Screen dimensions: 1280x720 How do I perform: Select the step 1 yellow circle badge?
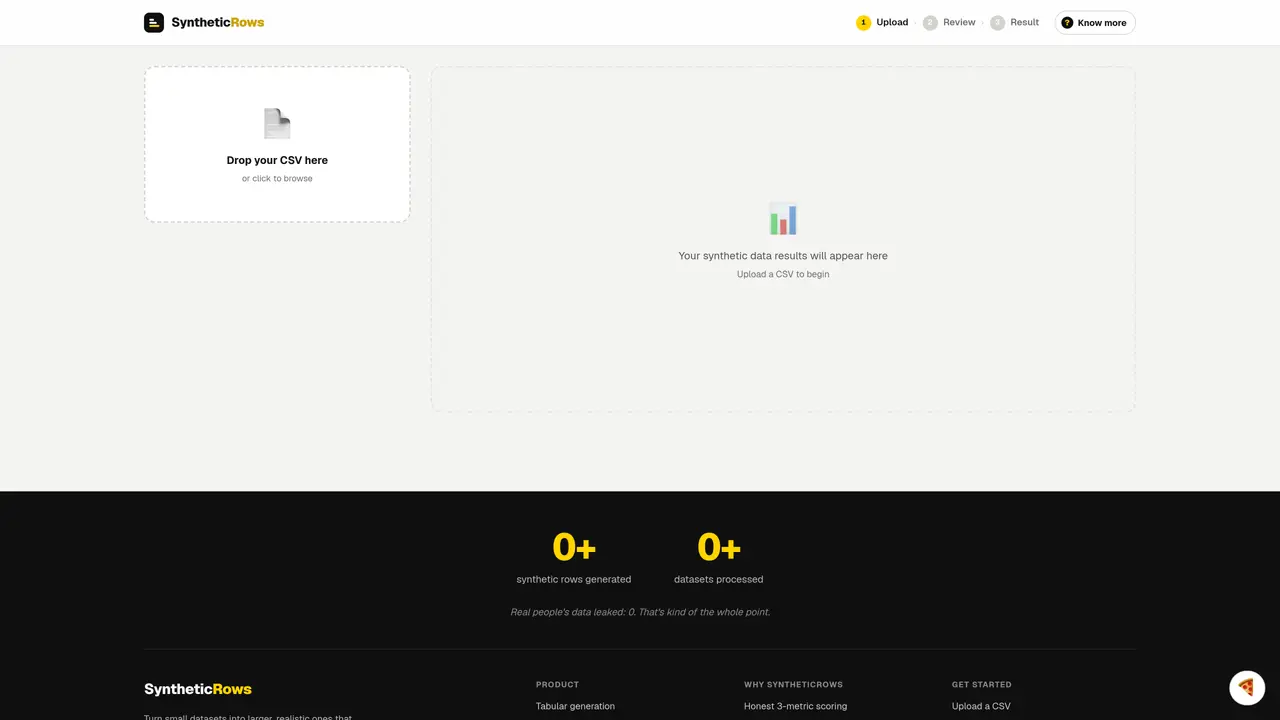pos(863,22)
